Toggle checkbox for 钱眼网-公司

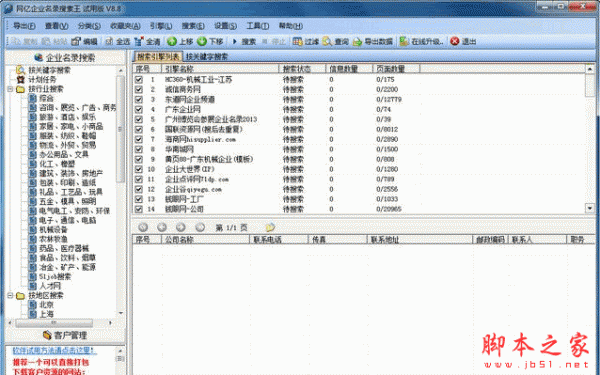pyautogui.click(x=139, y=209)
